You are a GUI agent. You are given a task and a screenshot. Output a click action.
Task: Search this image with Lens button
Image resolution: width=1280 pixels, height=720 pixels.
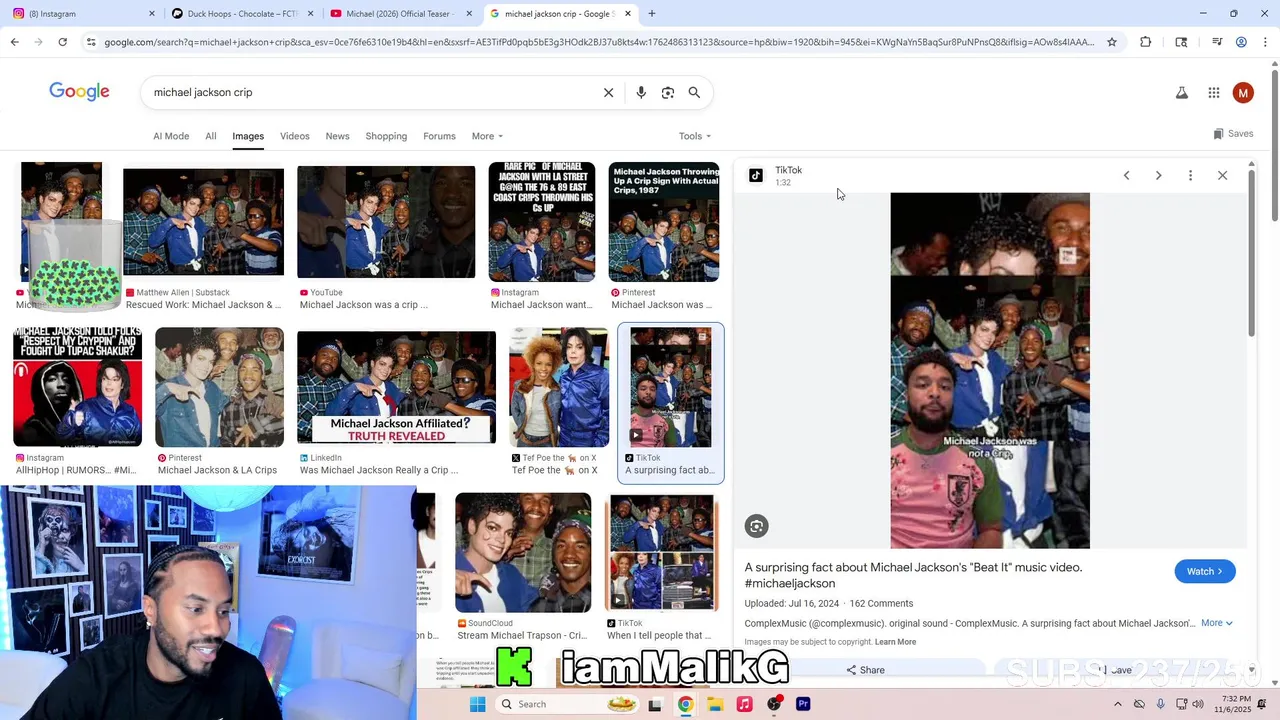coord(756,526)
